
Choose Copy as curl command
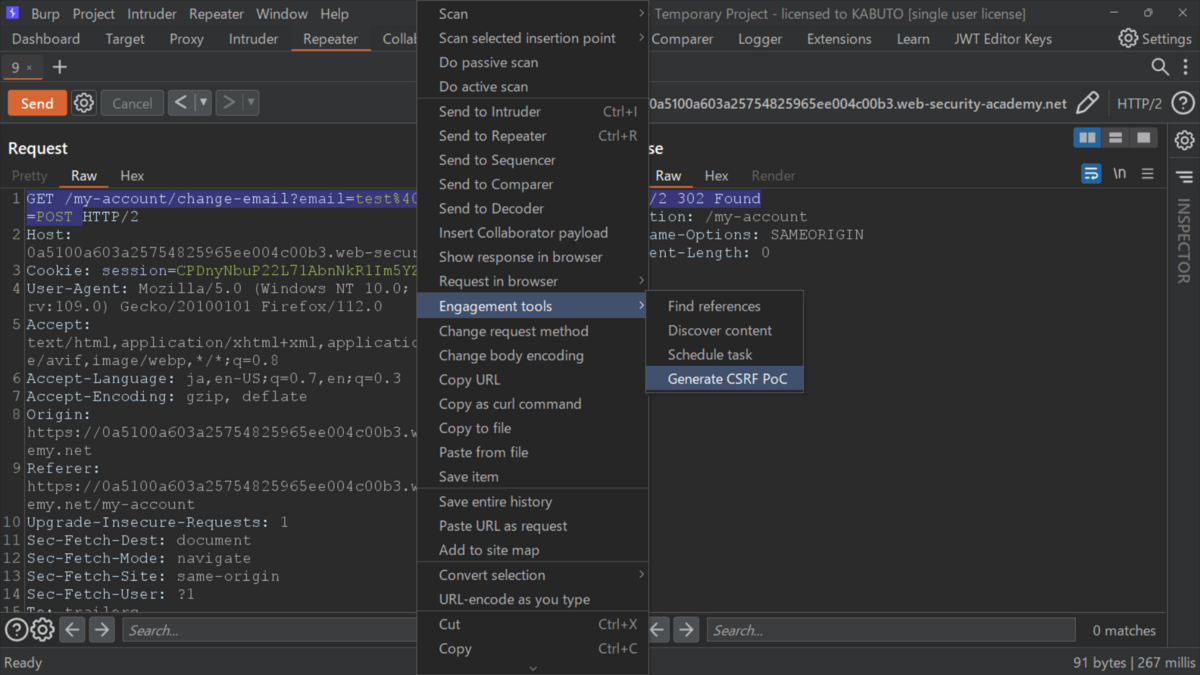coord(533,404)
